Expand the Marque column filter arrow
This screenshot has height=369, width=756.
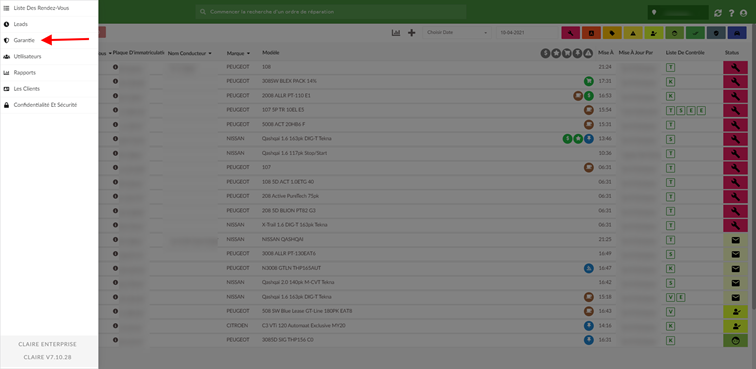click(x=248, y=54)
